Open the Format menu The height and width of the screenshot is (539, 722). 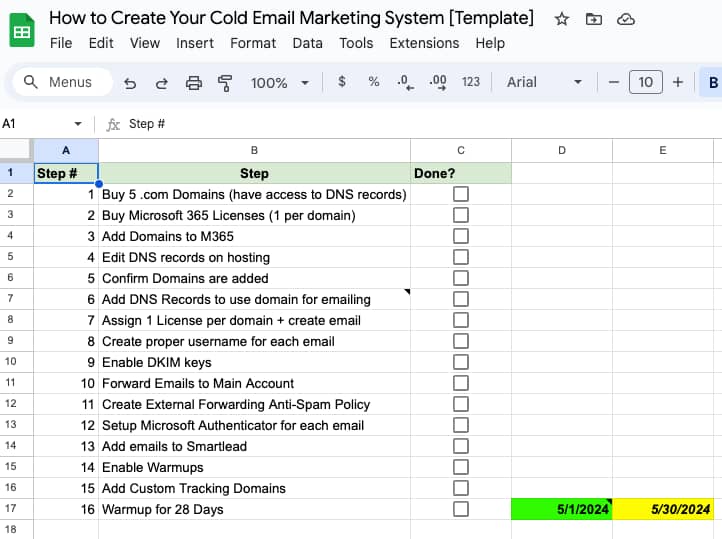pyautogui.click(x=253, y=43)
